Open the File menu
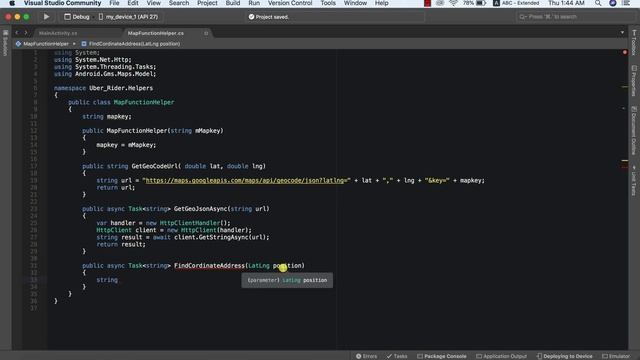Viewport: 640px width, 360px height. [x=114, y=3]
